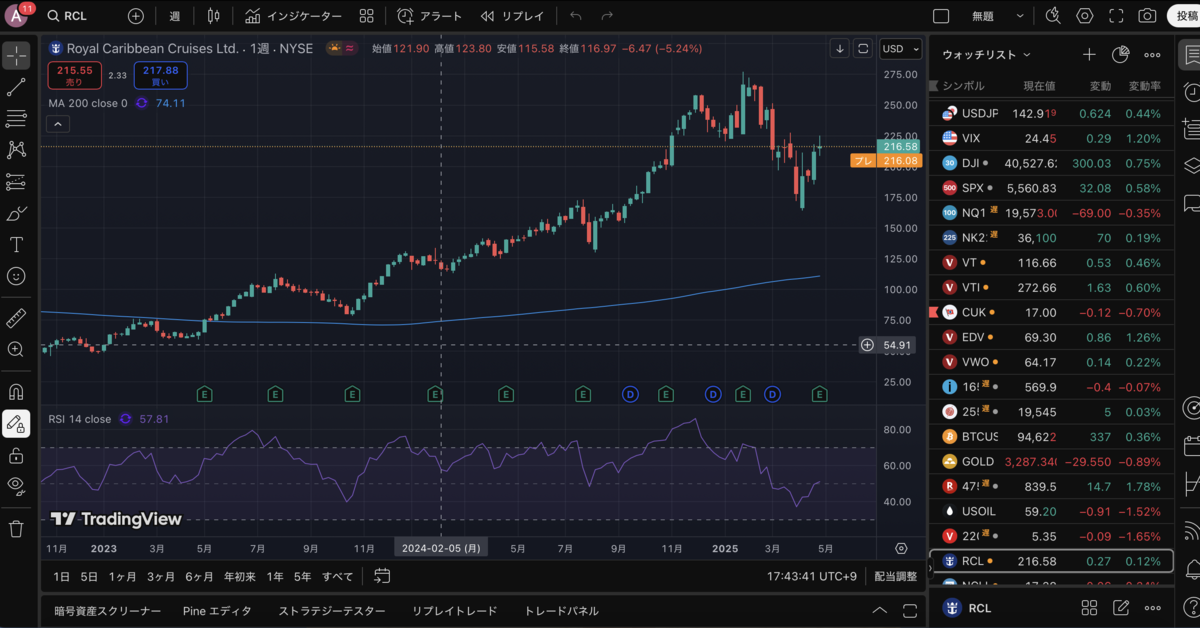Add a horizontal line at 54.91 plus button
Image resolution: width=1200 pixels, height=628 pixels.
867,345
